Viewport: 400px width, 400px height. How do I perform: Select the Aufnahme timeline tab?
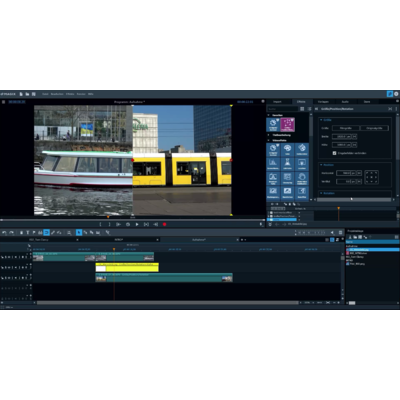[x=199, y=240]
